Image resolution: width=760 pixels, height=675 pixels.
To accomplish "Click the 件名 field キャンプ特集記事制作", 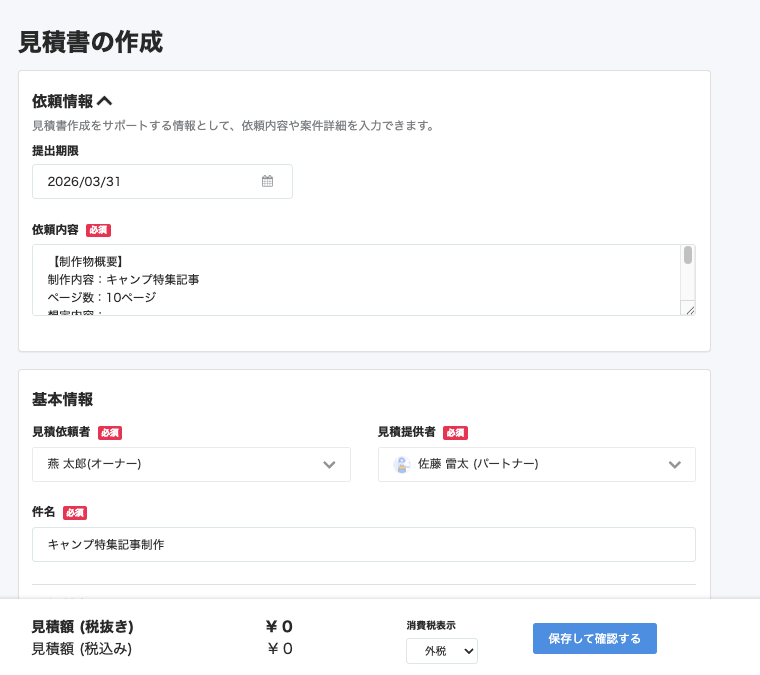I will (364, 545).
